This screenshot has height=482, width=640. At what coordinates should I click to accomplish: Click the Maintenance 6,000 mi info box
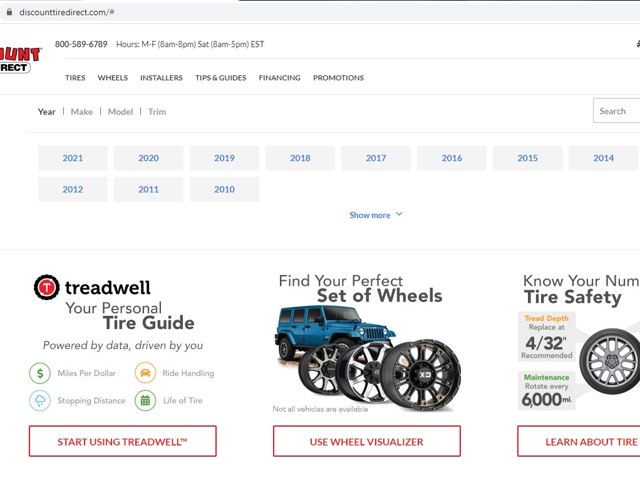pyautogui.click(x=547, y=391)
